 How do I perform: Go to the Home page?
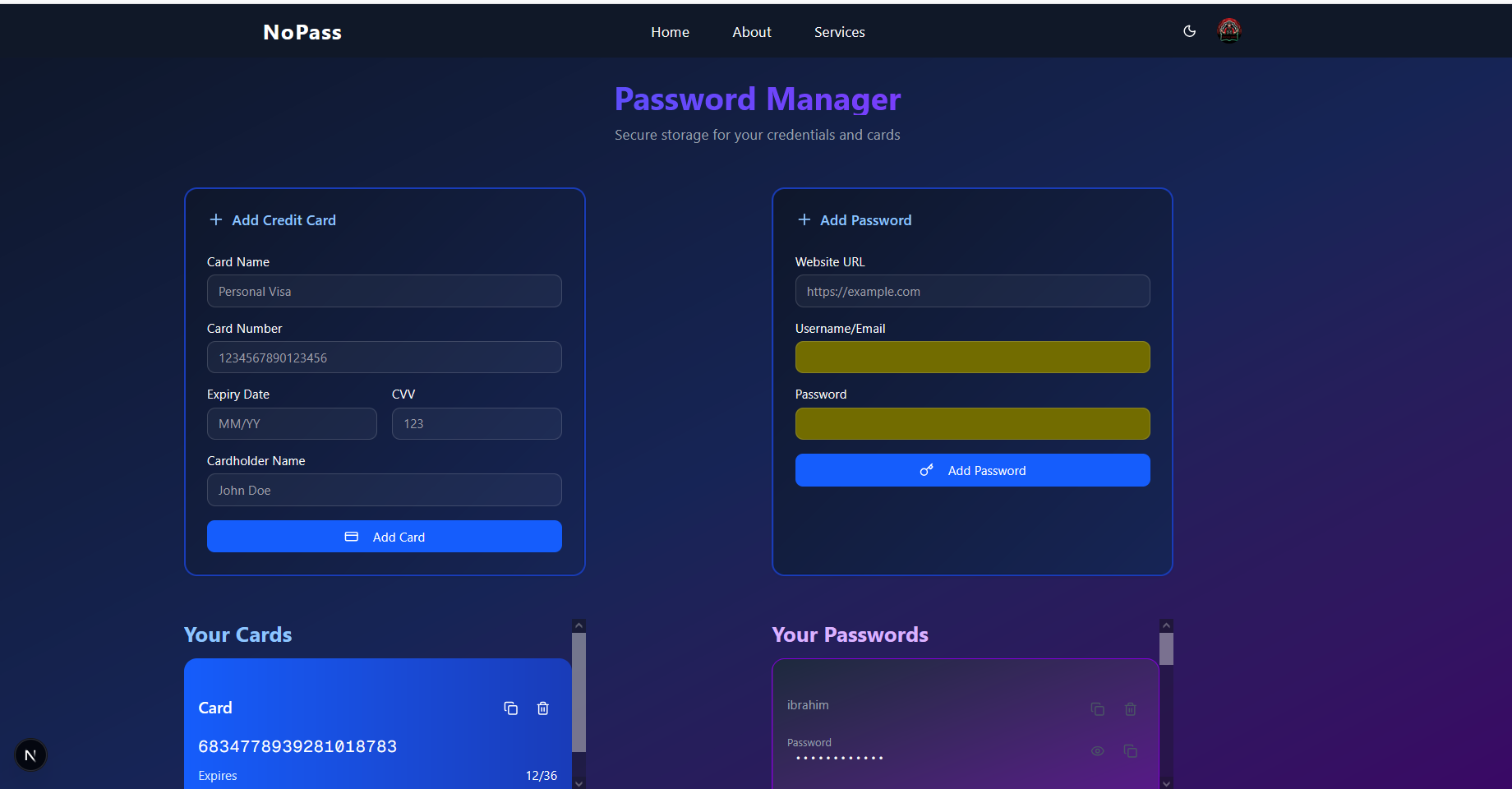[x=670, y=32]
